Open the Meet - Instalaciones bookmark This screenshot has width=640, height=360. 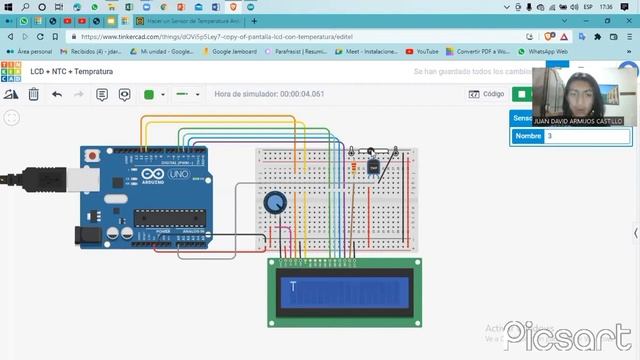coord(366,52)
